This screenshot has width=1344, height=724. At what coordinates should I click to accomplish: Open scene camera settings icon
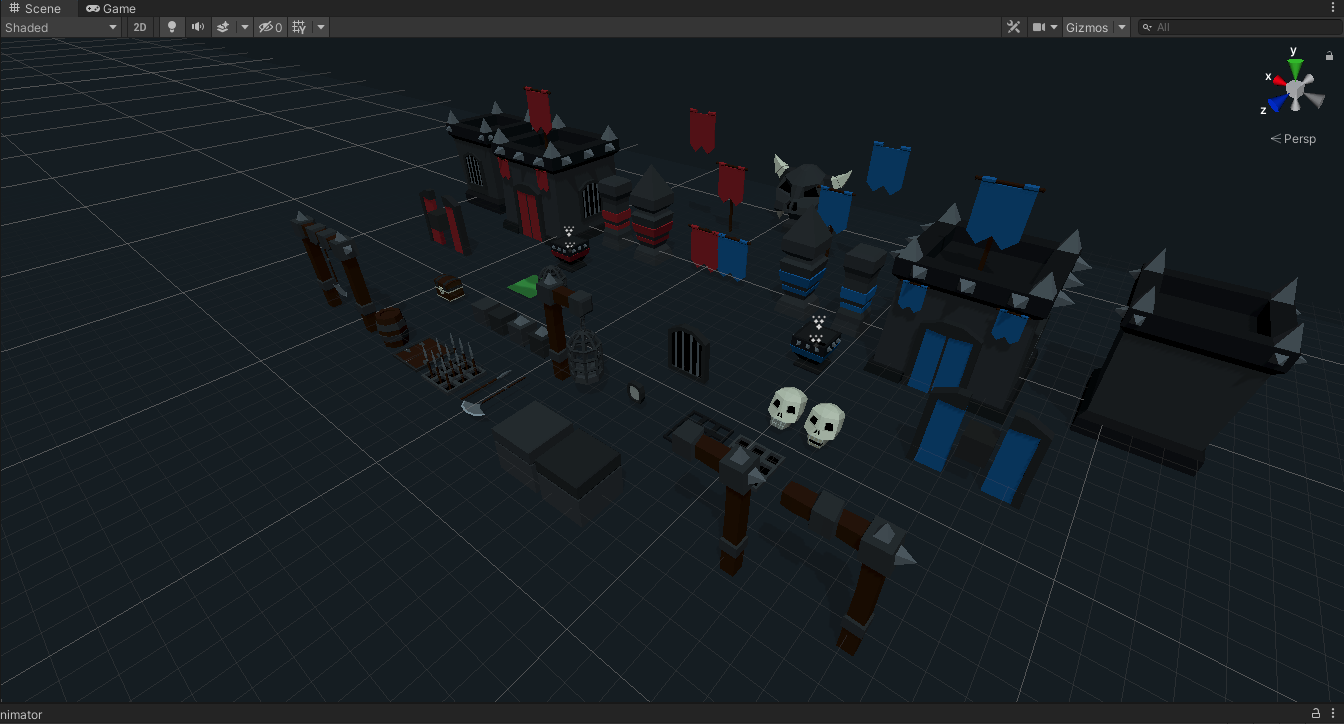click(x=1045, y=27)
